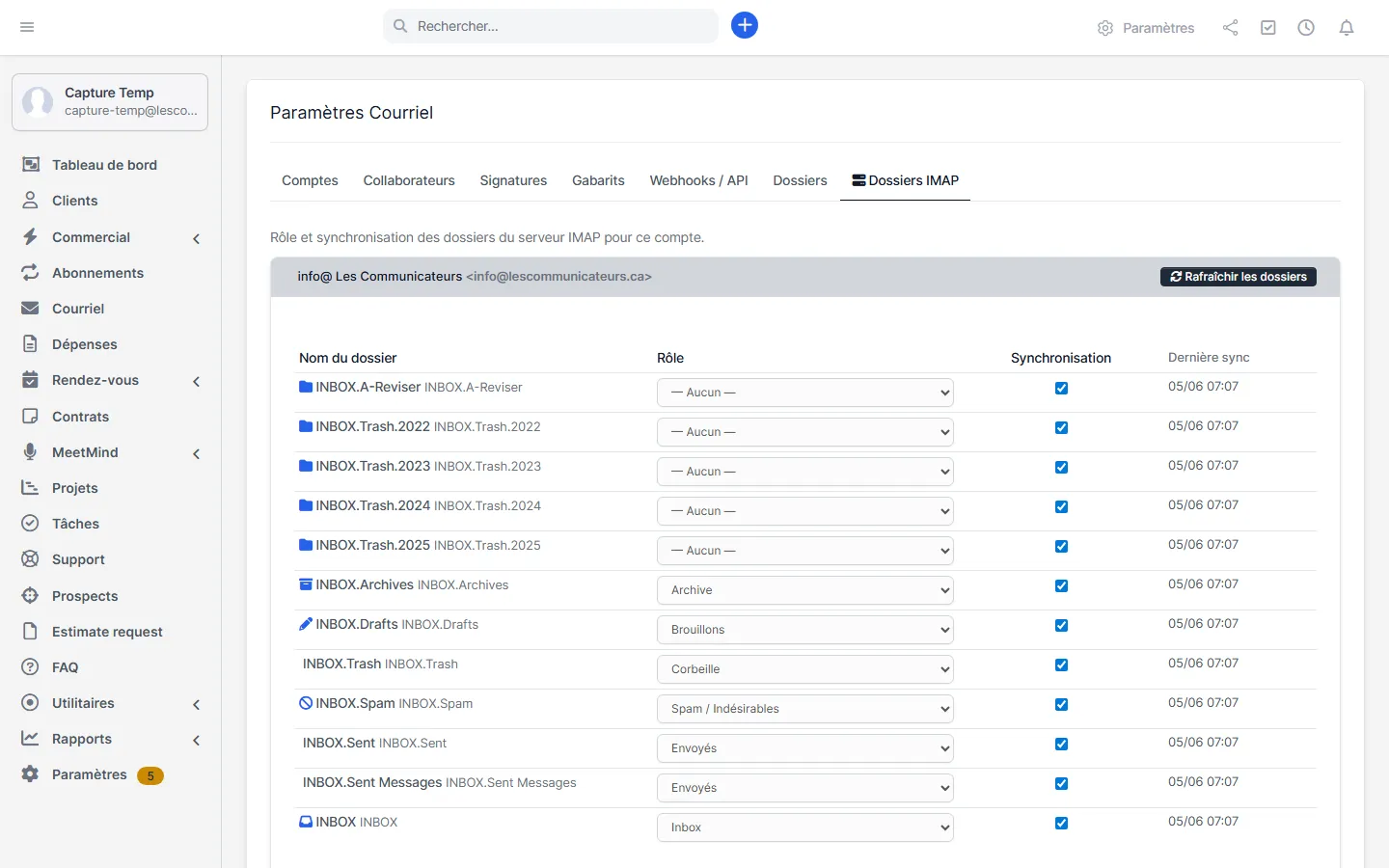Image resolution: width=1389 pixels, height=868 pixels.
Task: Click the Abonnements repeat icon
Action: 31,273
